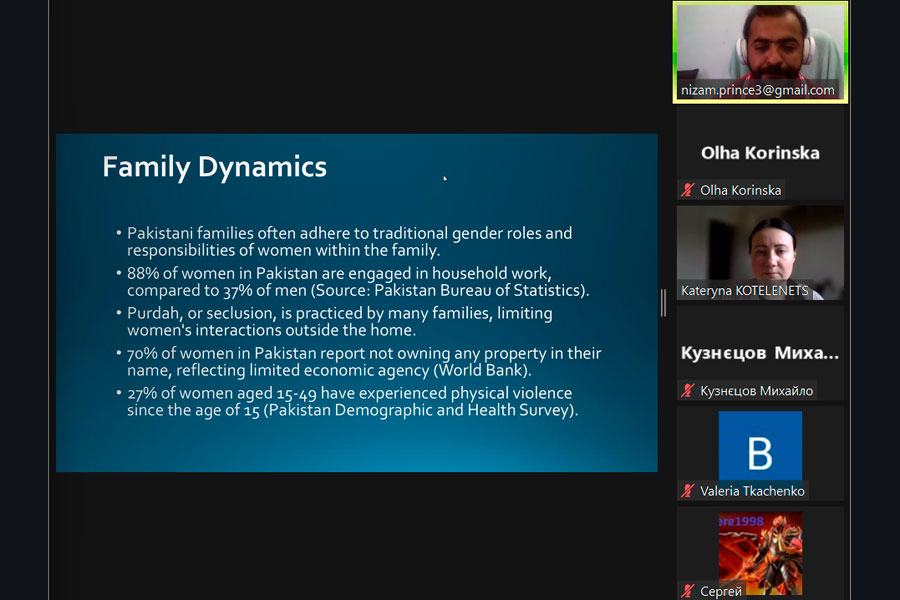Click the Кузнєцов Михайло name tag
Image resolution: width=900 pixels, height=600 pixels.
coord(756,390)
